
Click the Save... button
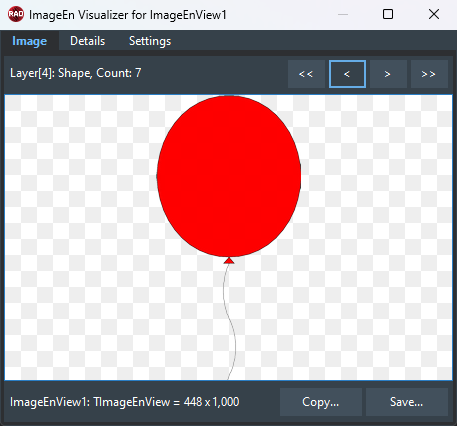(x=407, y=402)
